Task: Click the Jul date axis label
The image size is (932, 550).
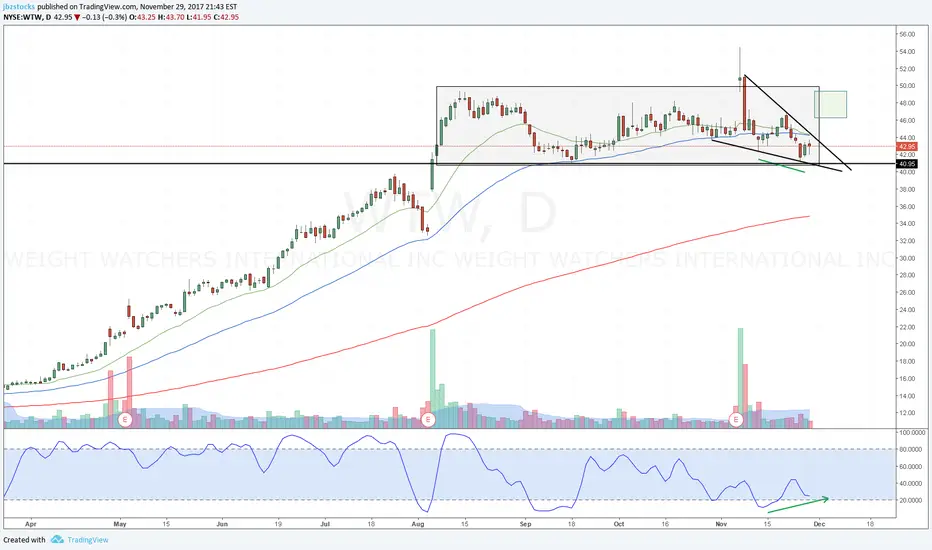Action: click(x=325, y=524)
